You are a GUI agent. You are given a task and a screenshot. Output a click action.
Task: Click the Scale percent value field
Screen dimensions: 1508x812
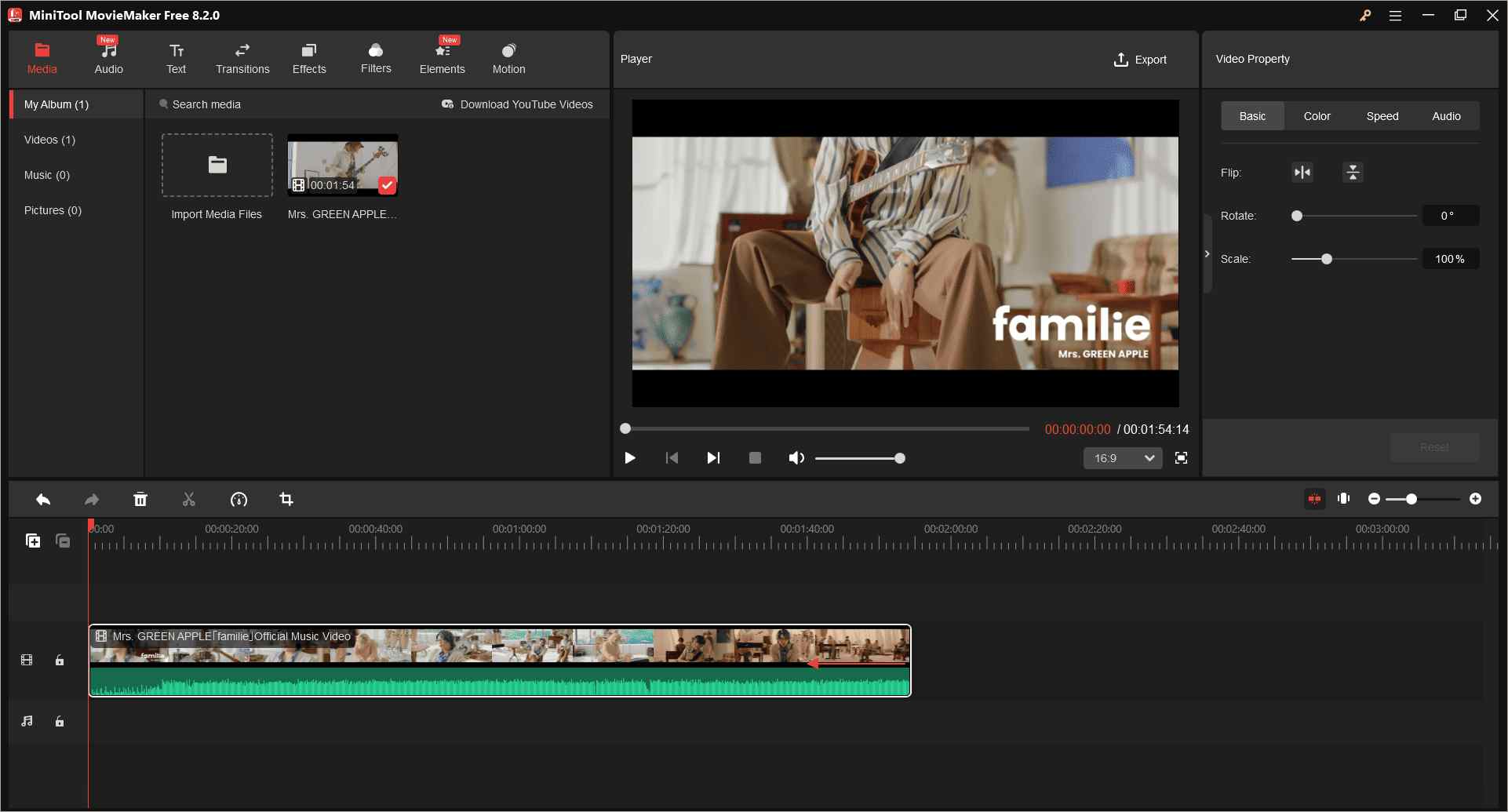[1451, 259]
